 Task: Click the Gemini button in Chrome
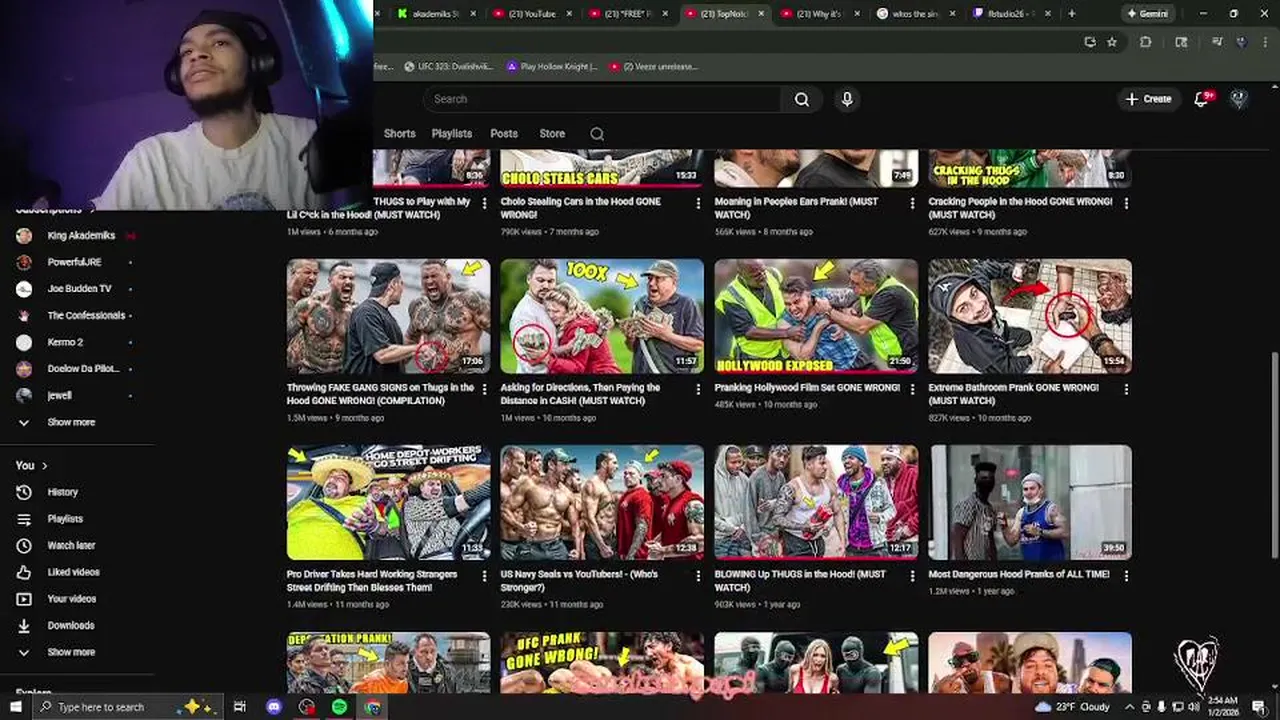[x=1147, y=14]
